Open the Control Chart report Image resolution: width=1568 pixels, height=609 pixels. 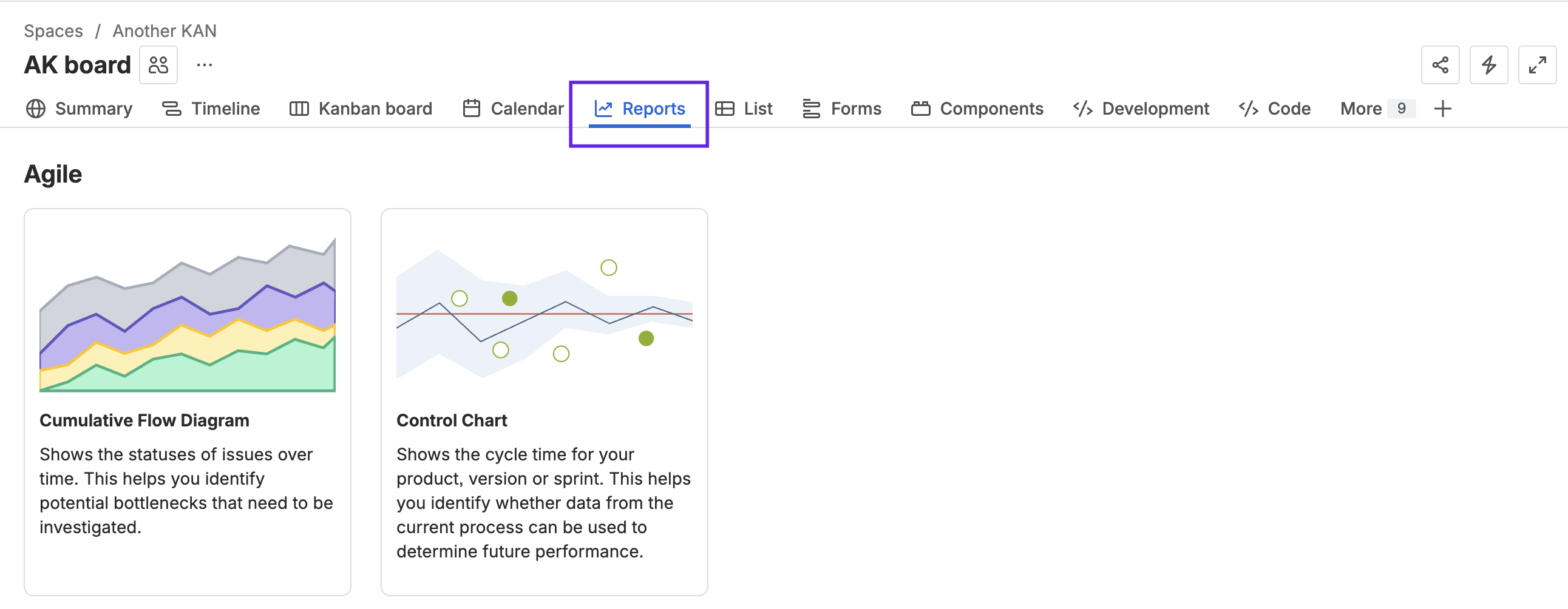(x=543, y=402)
